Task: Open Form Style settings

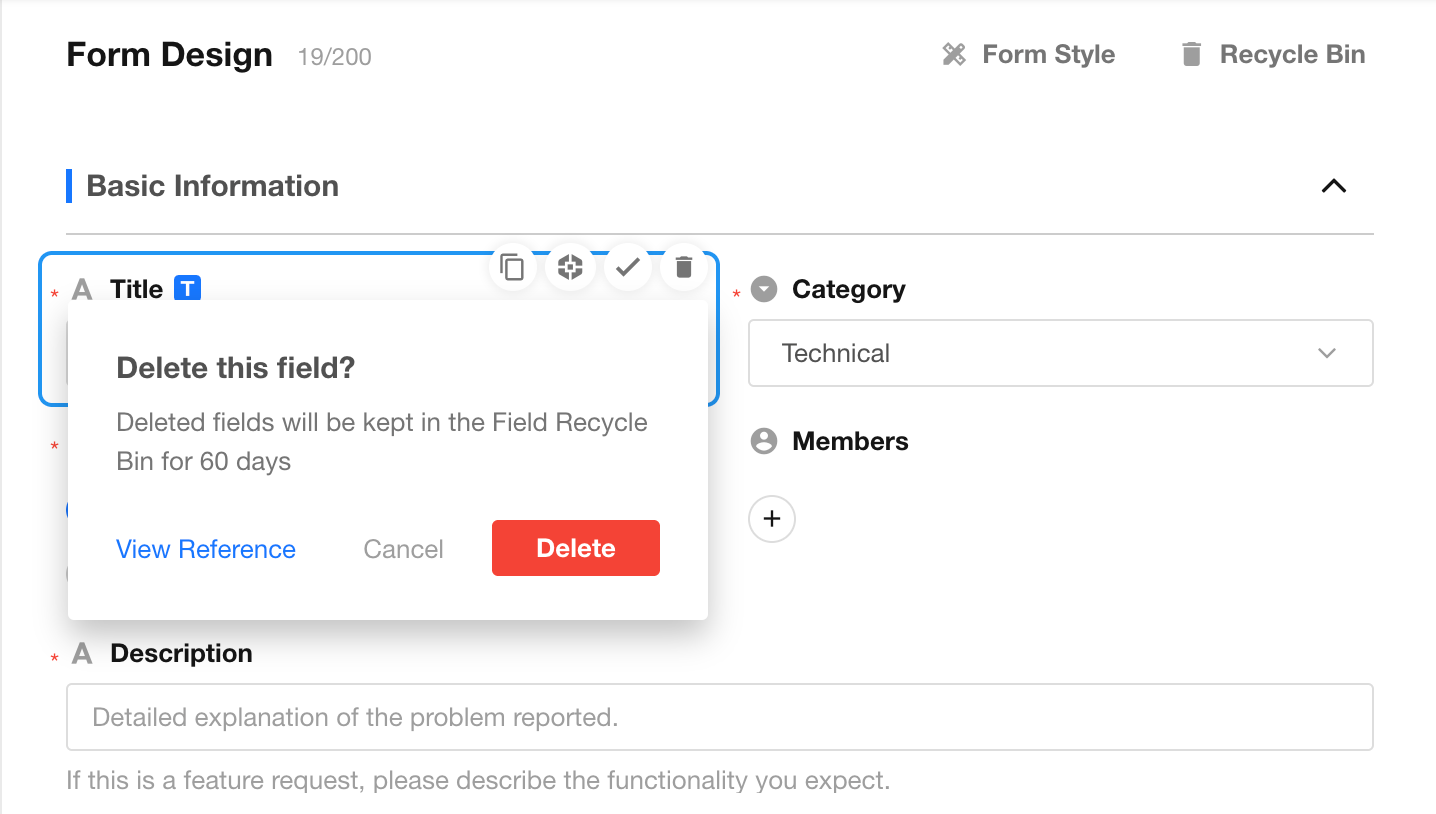Action: pyautogui.click(x=1028, y=54)
